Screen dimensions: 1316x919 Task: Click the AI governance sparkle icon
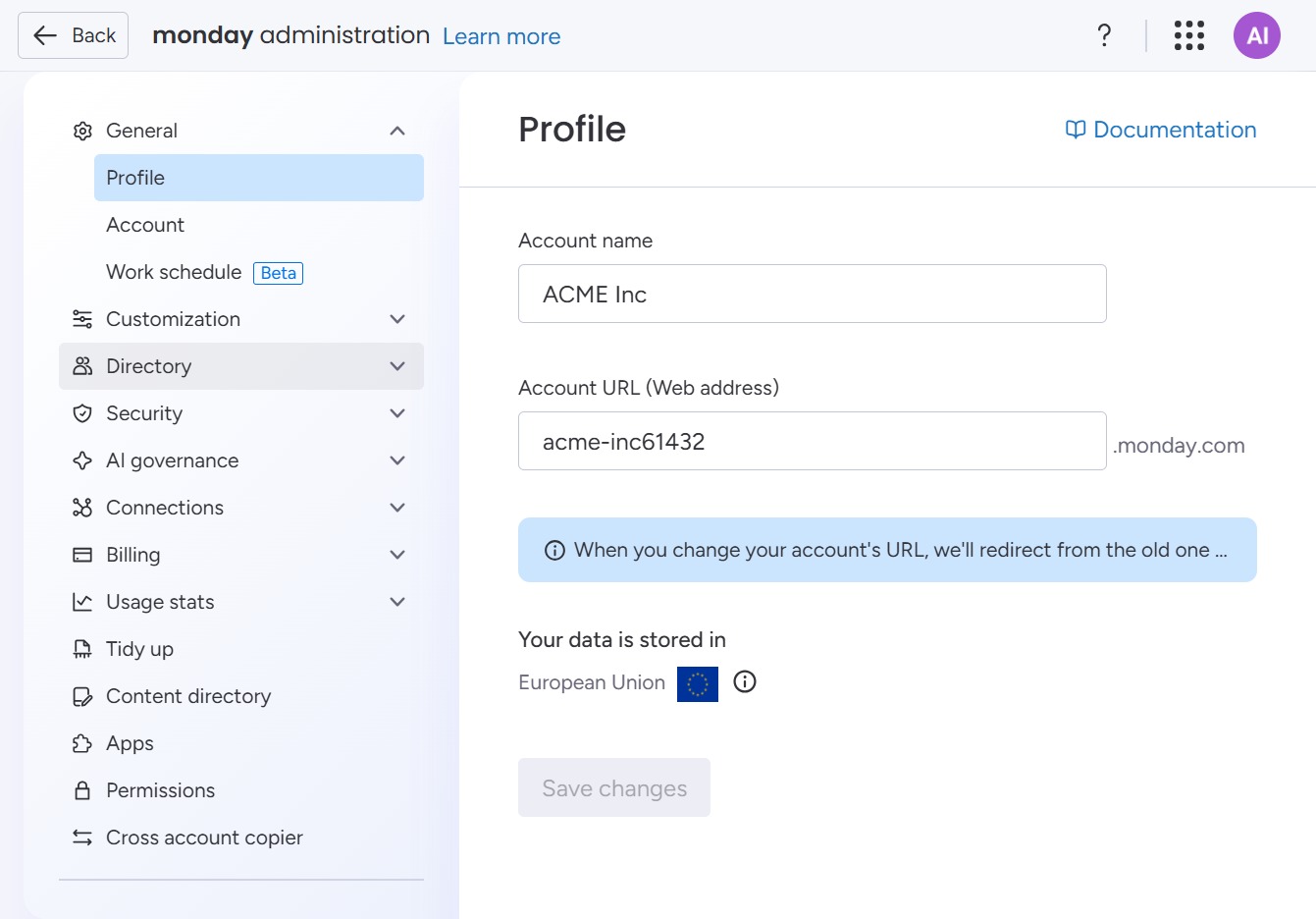coord(82,460)
